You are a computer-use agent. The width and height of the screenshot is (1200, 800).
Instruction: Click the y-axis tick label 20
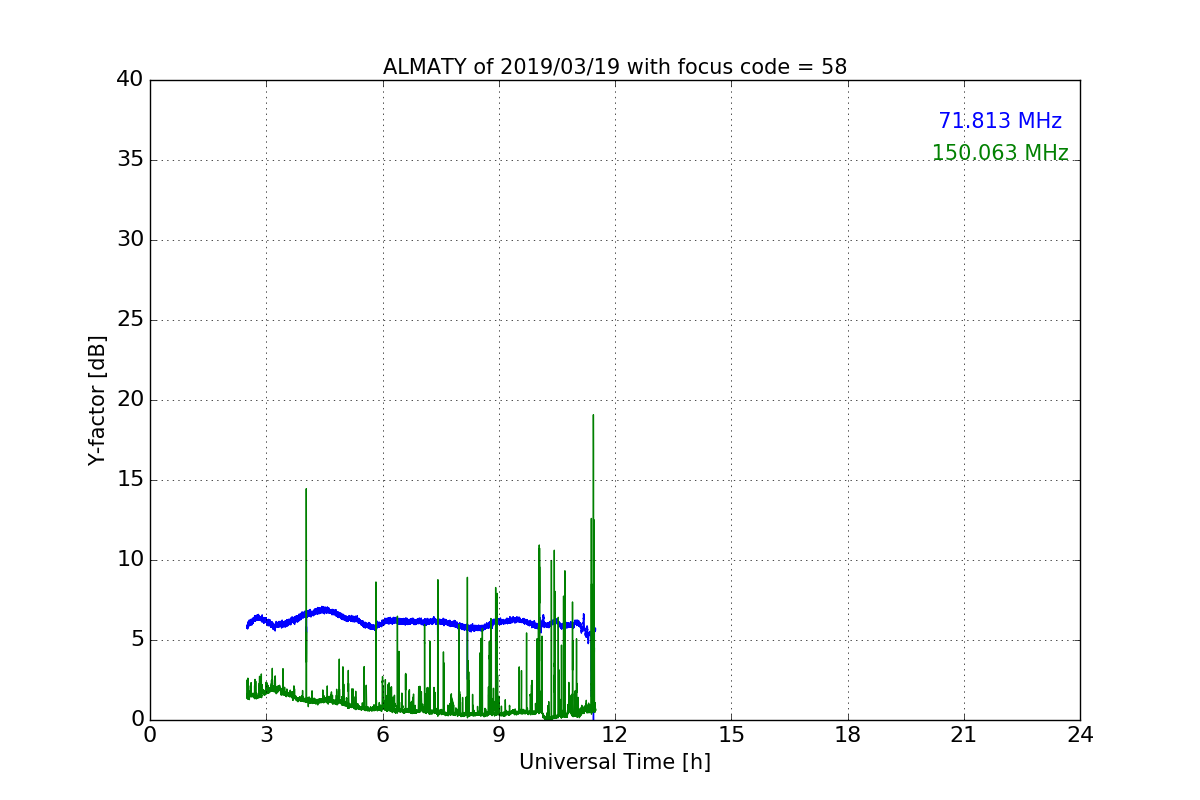point(130,400)
